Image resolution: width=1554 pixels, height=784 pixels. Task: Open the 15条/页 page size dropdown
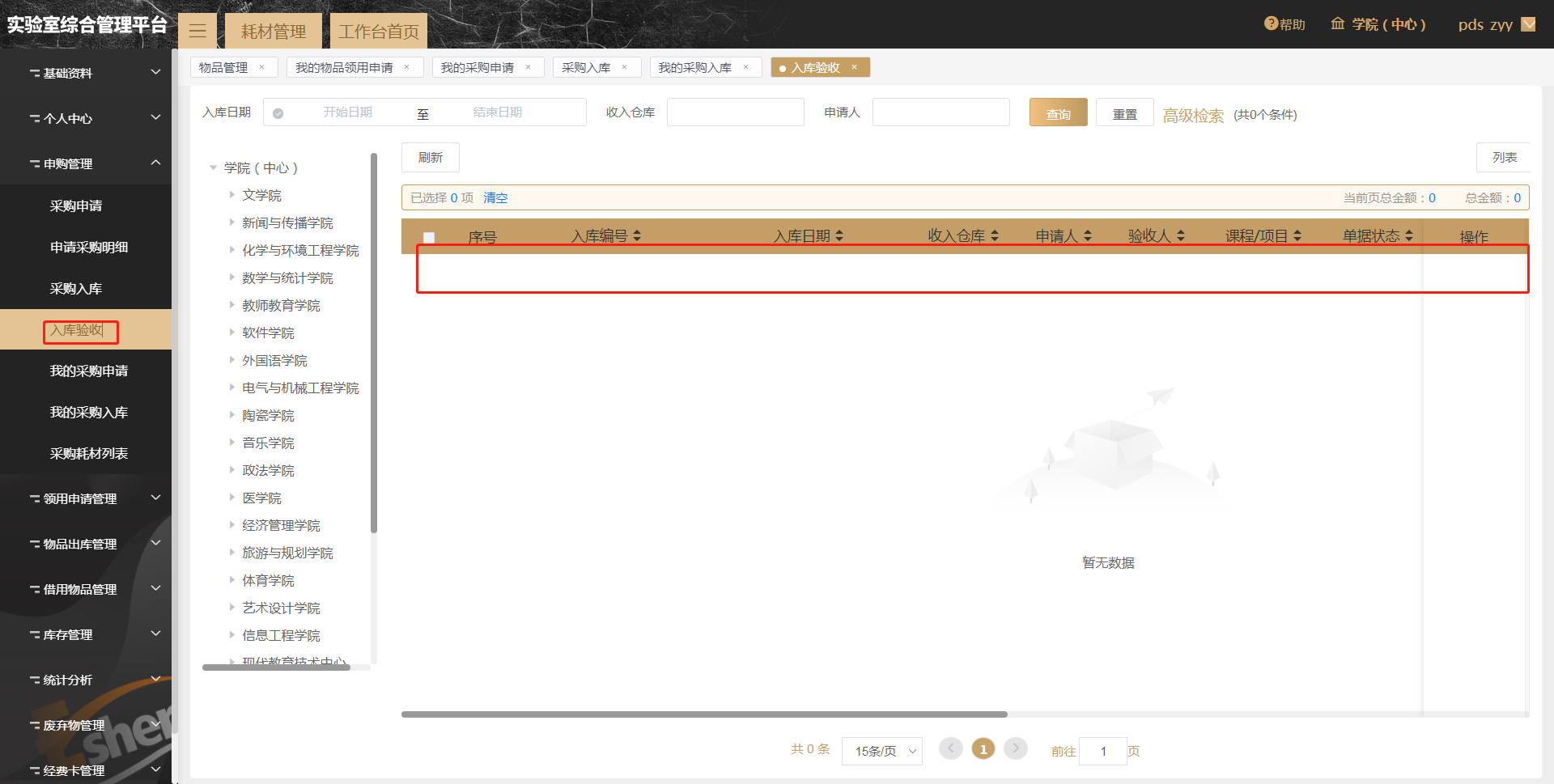[x=881, y=751]
